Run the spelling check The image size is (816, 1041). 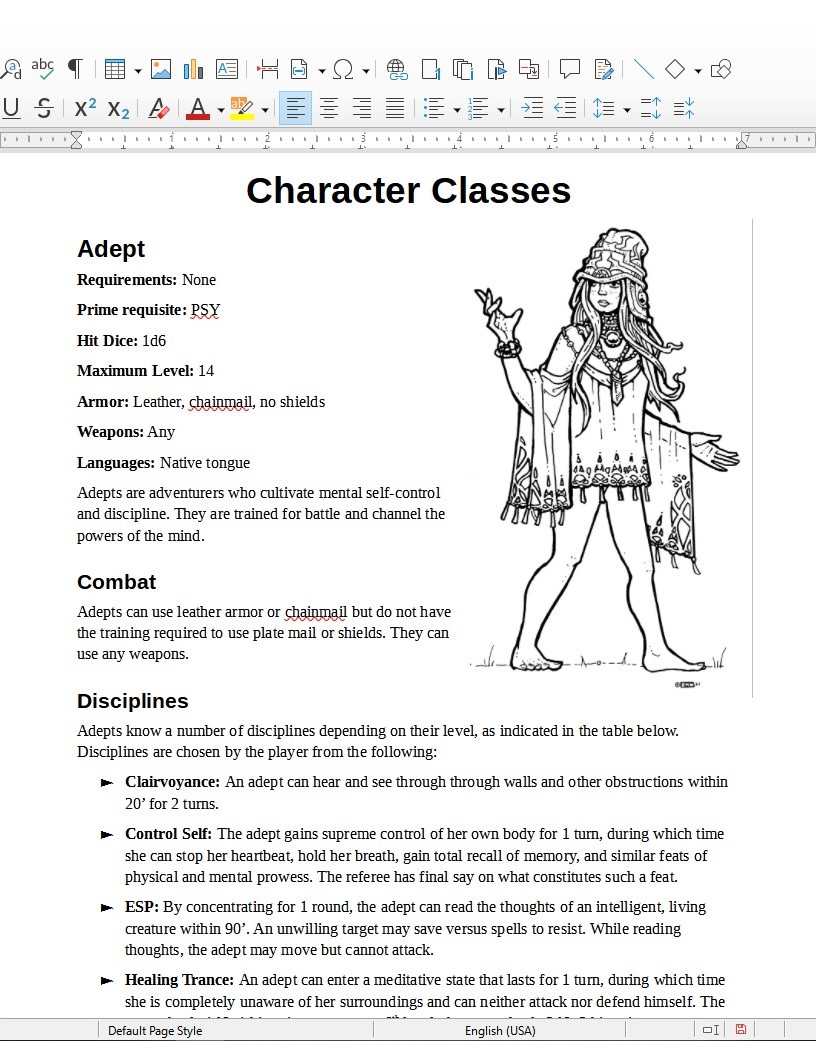click(42, 69)
